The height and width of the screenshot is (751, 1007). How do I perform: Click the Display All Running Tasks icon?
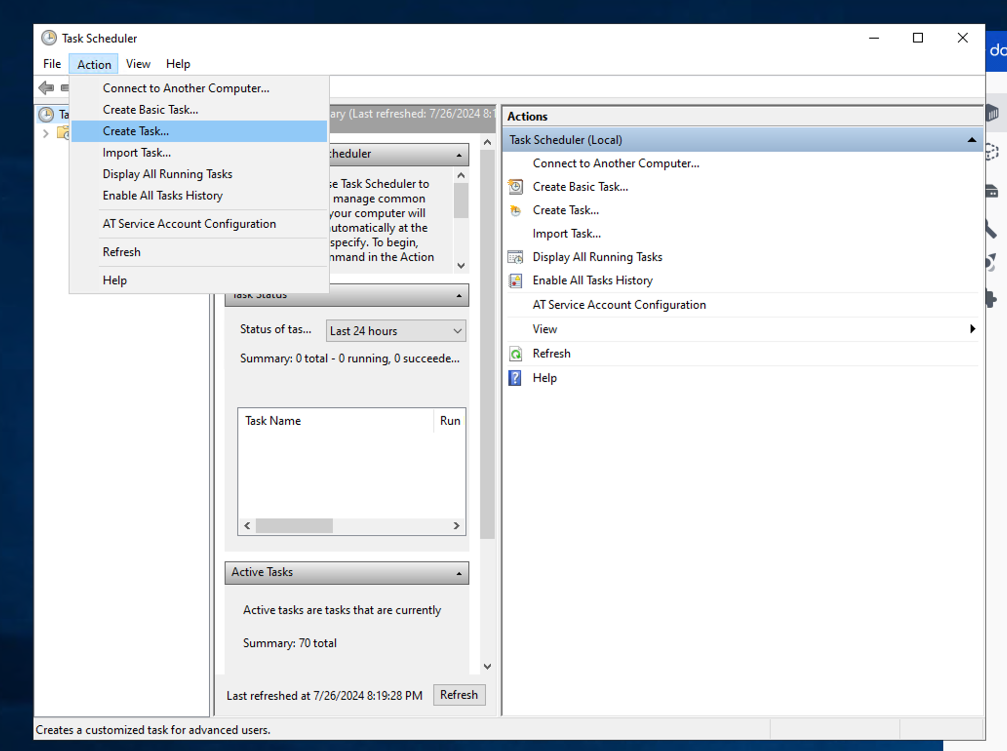(516, 256)
